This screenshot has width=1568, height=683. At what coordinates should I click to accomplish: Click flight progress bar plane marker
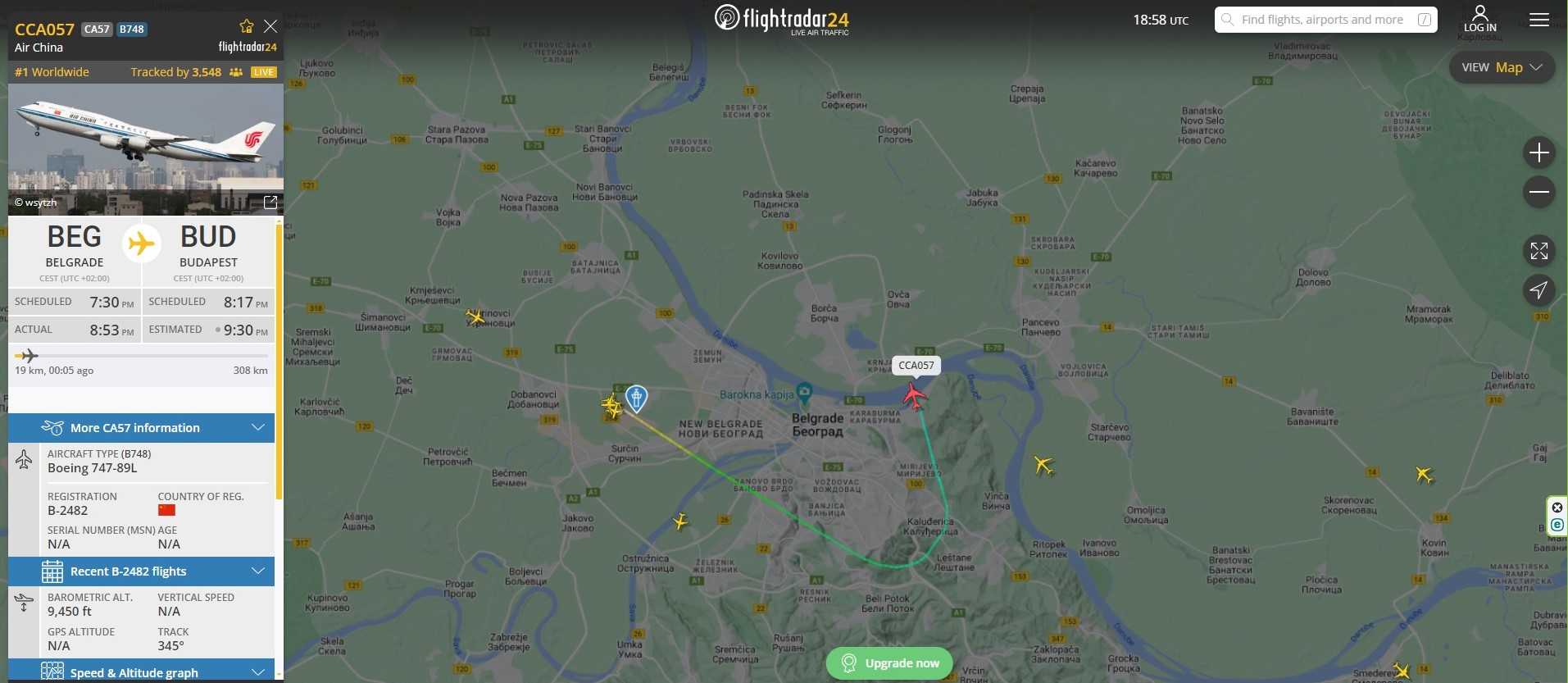click(28, 356)
